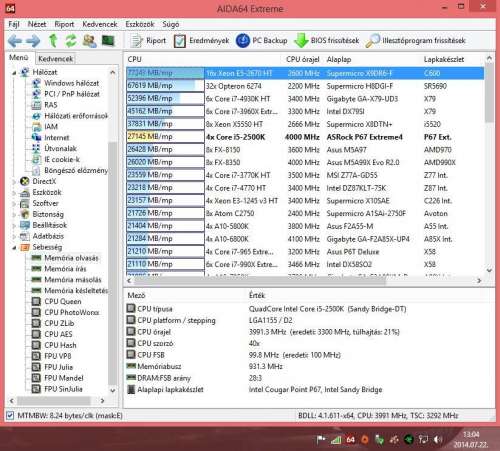This screenshot has height=451, width=500.
Task: Expand the Adatbázis tree node
Action: pos(14,236)
